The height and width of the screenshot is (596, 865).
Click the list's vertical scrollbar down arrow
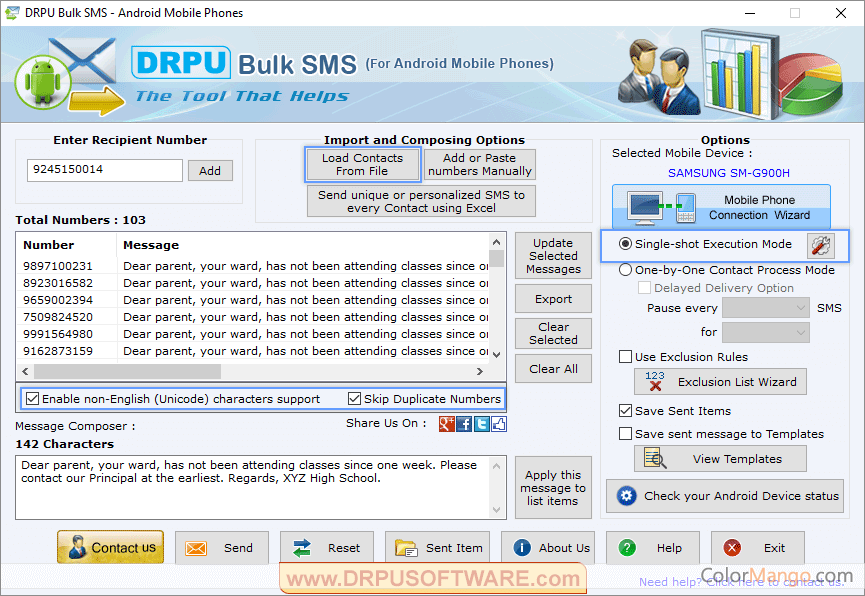[496, 354]
